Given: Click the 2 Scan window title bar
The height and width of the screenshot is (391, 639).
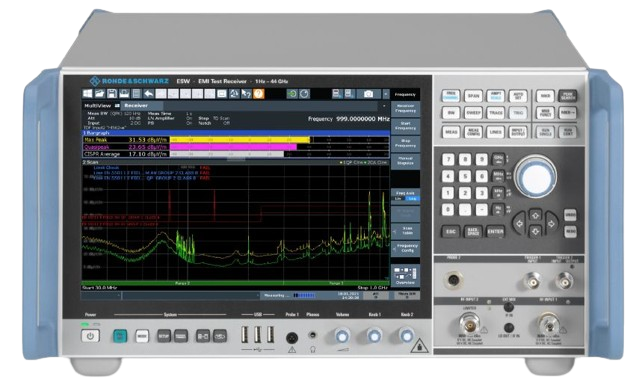Looking at the screenshot, I should (236, 162).
